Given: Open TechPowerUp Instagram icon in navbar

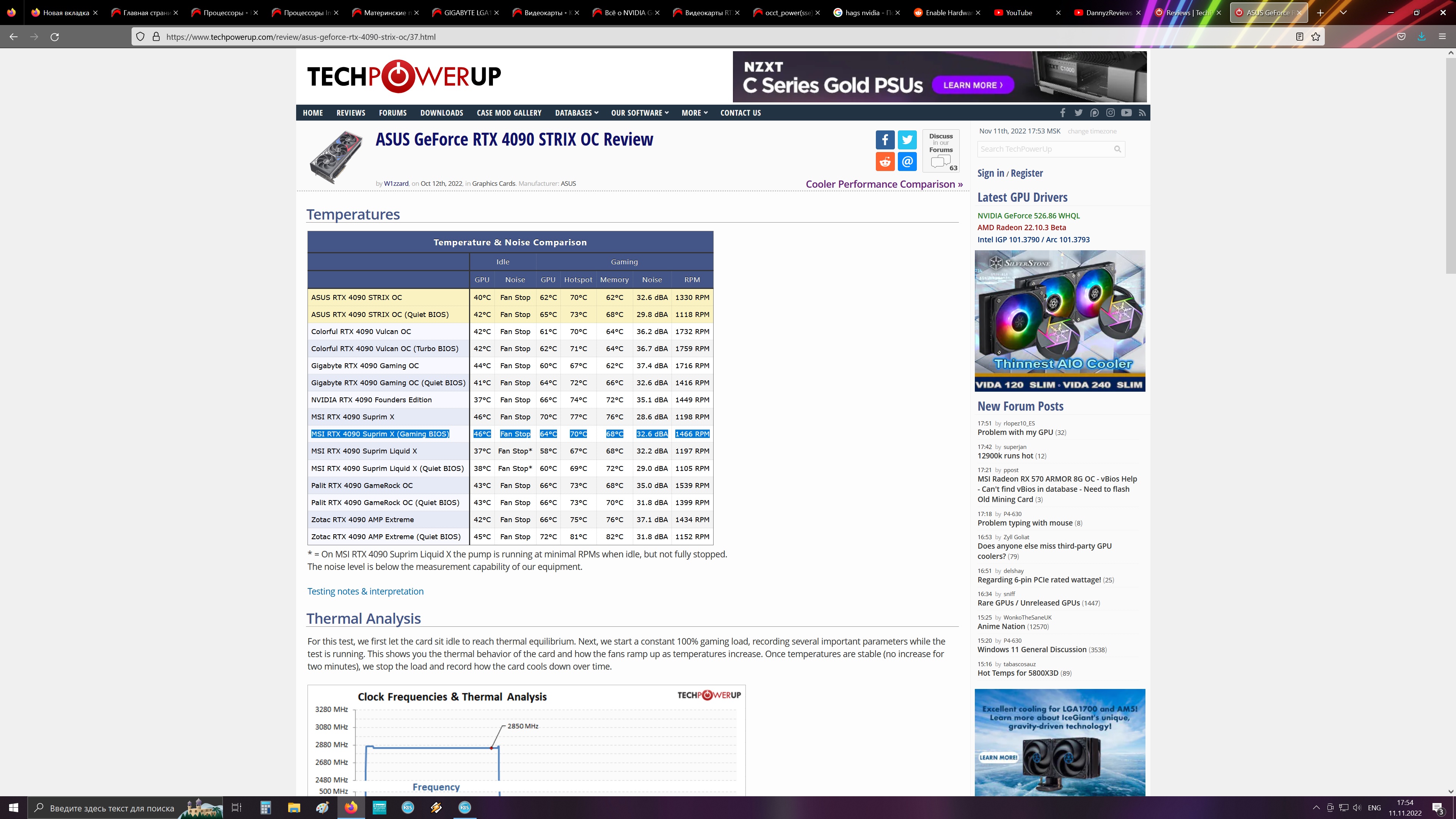Looking at the screenshot, I should [x=1110, y=113].
